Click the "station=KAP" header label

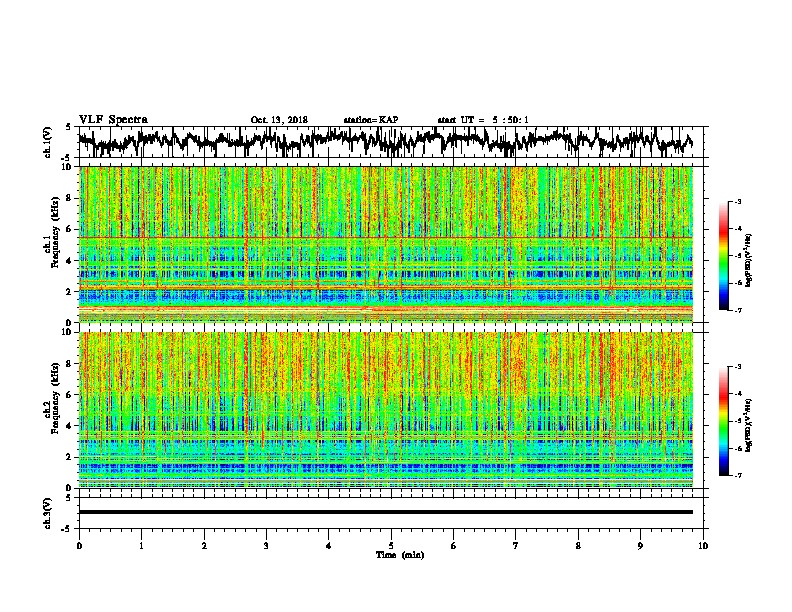click(371, 120)
